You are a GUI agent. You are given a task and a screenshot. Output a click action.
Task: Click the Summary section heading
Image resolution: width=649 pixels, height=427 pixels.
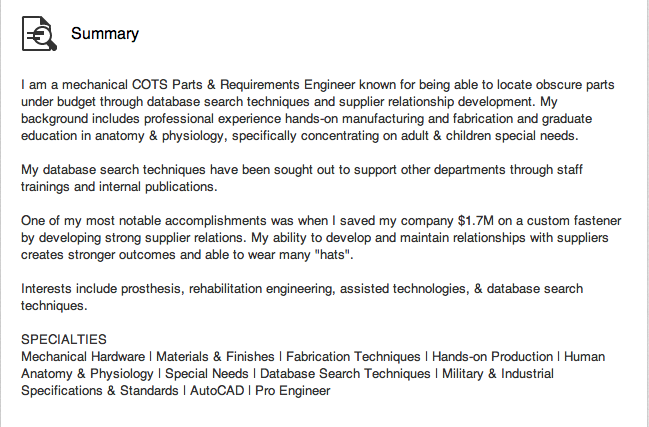105,34
